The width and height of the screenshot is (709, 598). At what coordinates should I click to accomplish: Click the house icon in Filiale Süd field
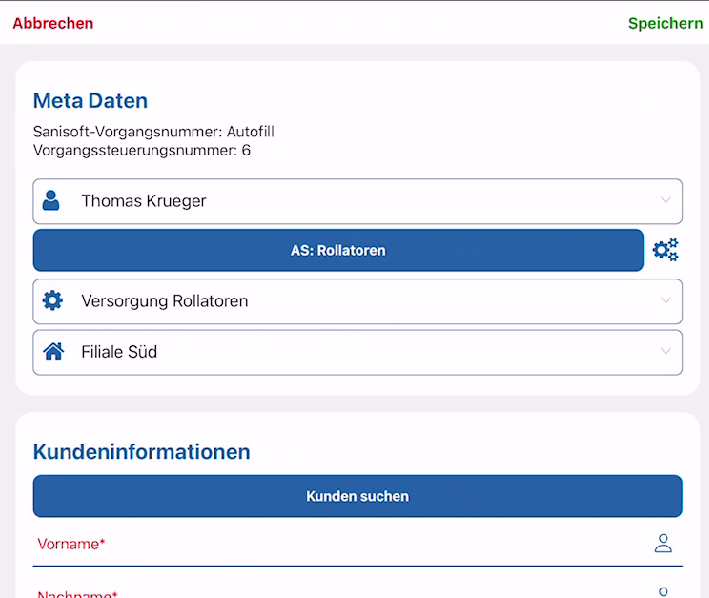pos(53,351)
